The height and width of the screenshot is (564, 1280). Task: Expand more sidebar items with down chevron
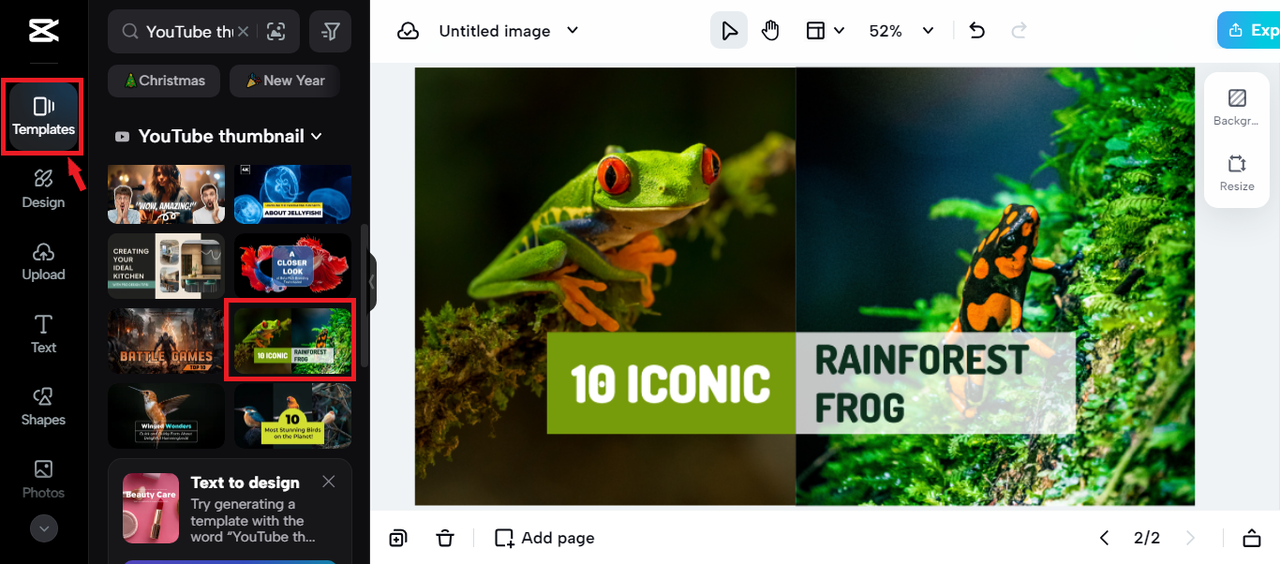(x=43, y=528)
